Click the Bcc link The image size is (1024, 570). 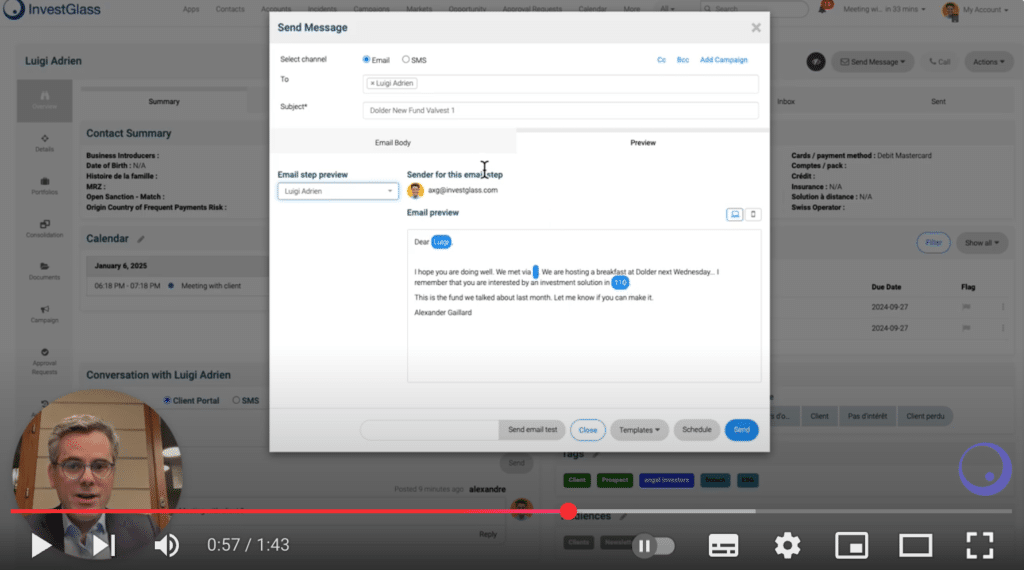682,59
